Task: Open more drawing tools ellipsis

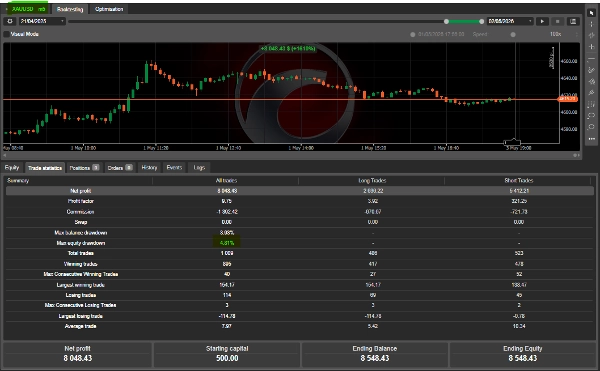Action: pyautogui.click(x=592, y=138)
